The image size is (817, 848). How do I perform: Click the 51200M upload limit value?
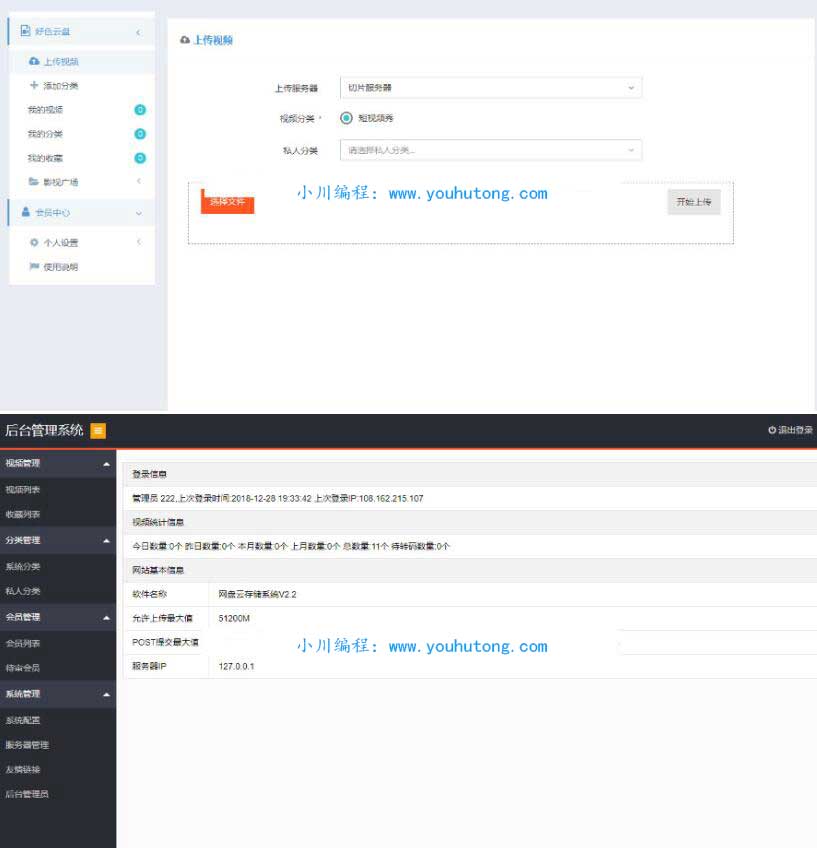[234, 618]
